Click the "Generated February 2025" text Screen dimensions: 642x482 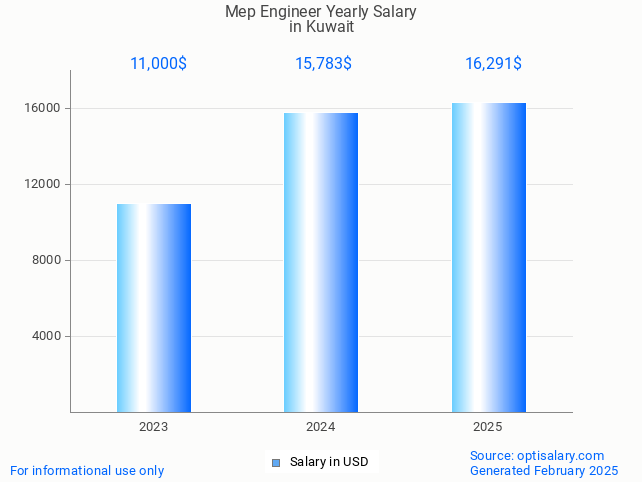pyautogui.click(x=544, y=470)
